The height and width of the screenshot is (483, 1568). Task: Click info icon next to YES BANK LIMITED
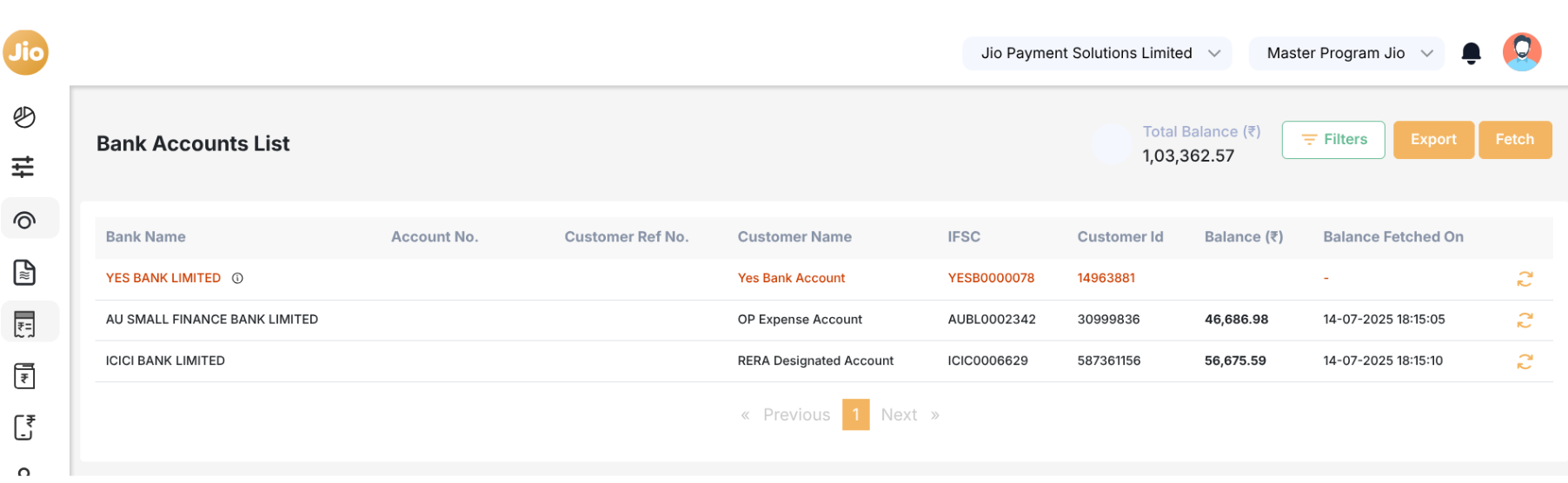tap(237, 278)
